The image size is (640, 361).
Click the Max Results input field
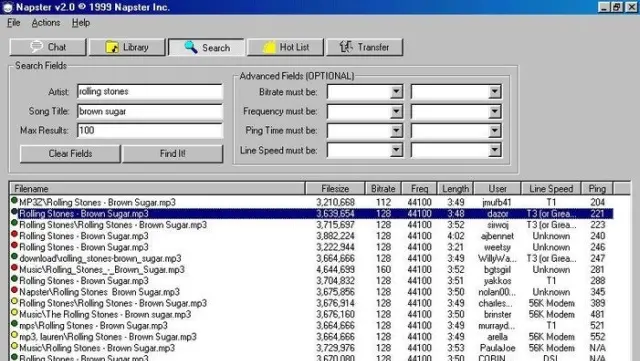point(150,130)
